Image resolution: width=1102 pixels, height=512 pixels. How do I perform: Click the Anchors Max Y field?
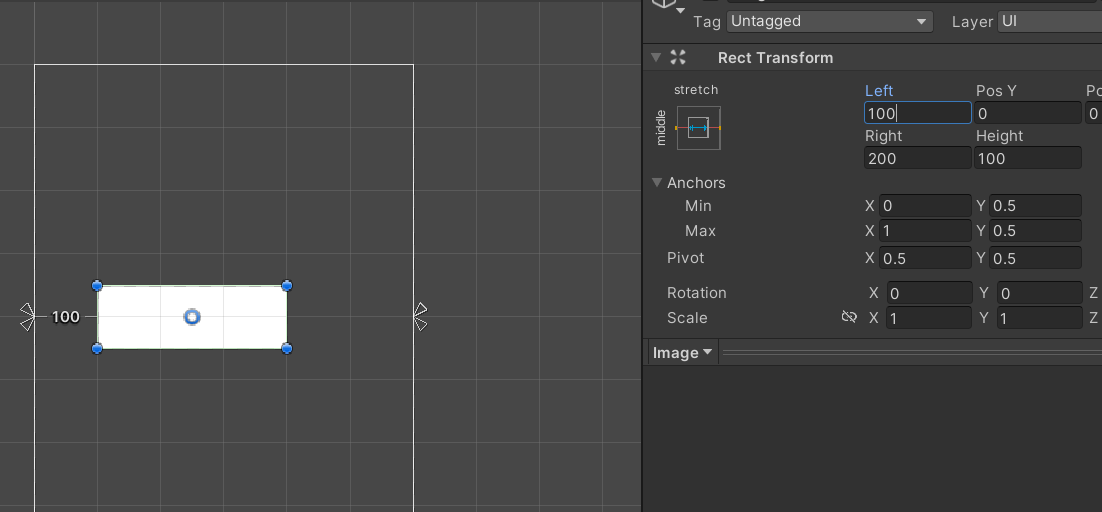pyautogui.click(x=1035, y=230)
